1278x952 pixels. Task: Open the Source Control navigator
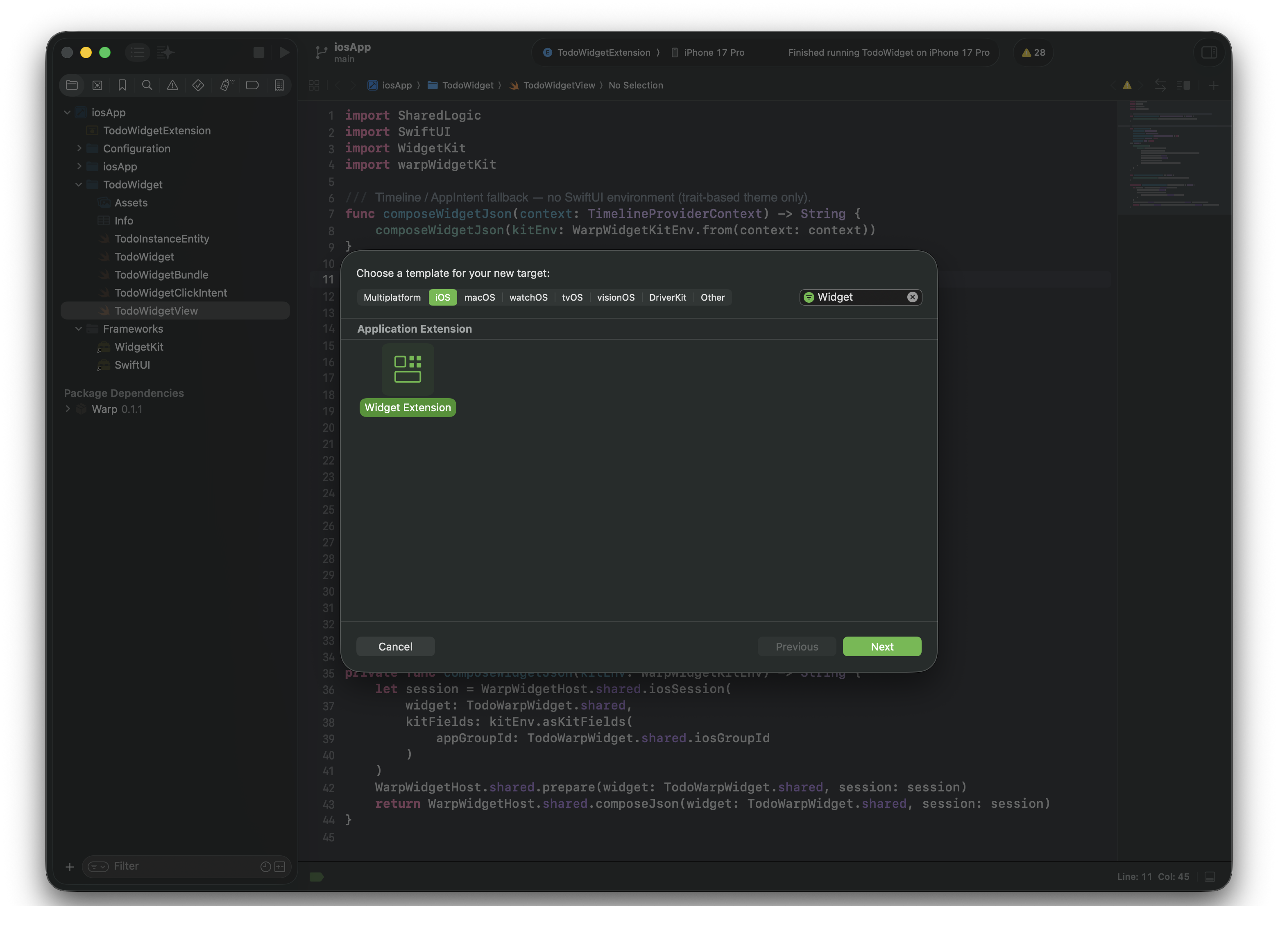tap(97, 85)
